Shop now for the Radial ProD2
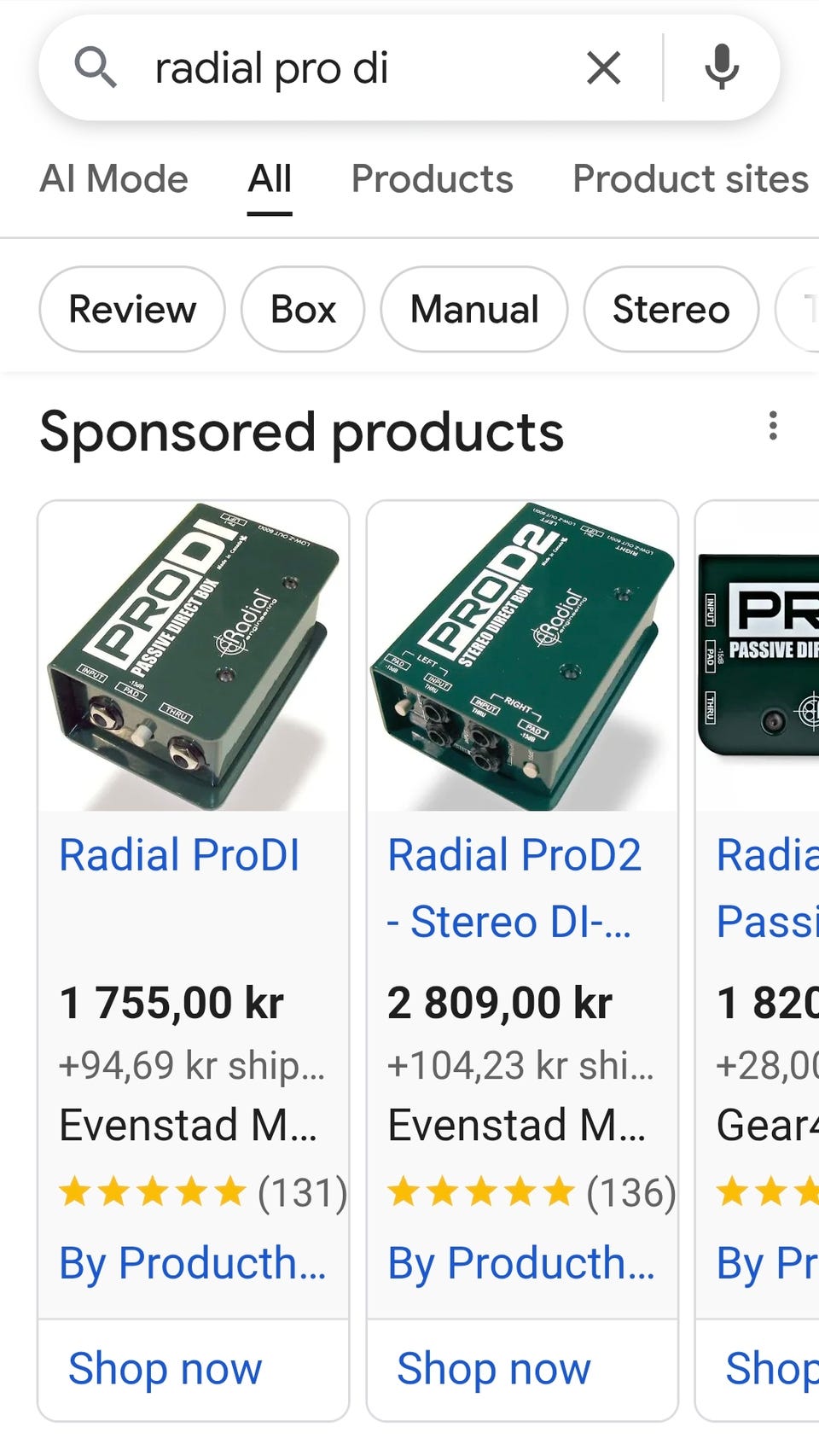The width and height of the screenshot is (819, 1456). 494,1369
